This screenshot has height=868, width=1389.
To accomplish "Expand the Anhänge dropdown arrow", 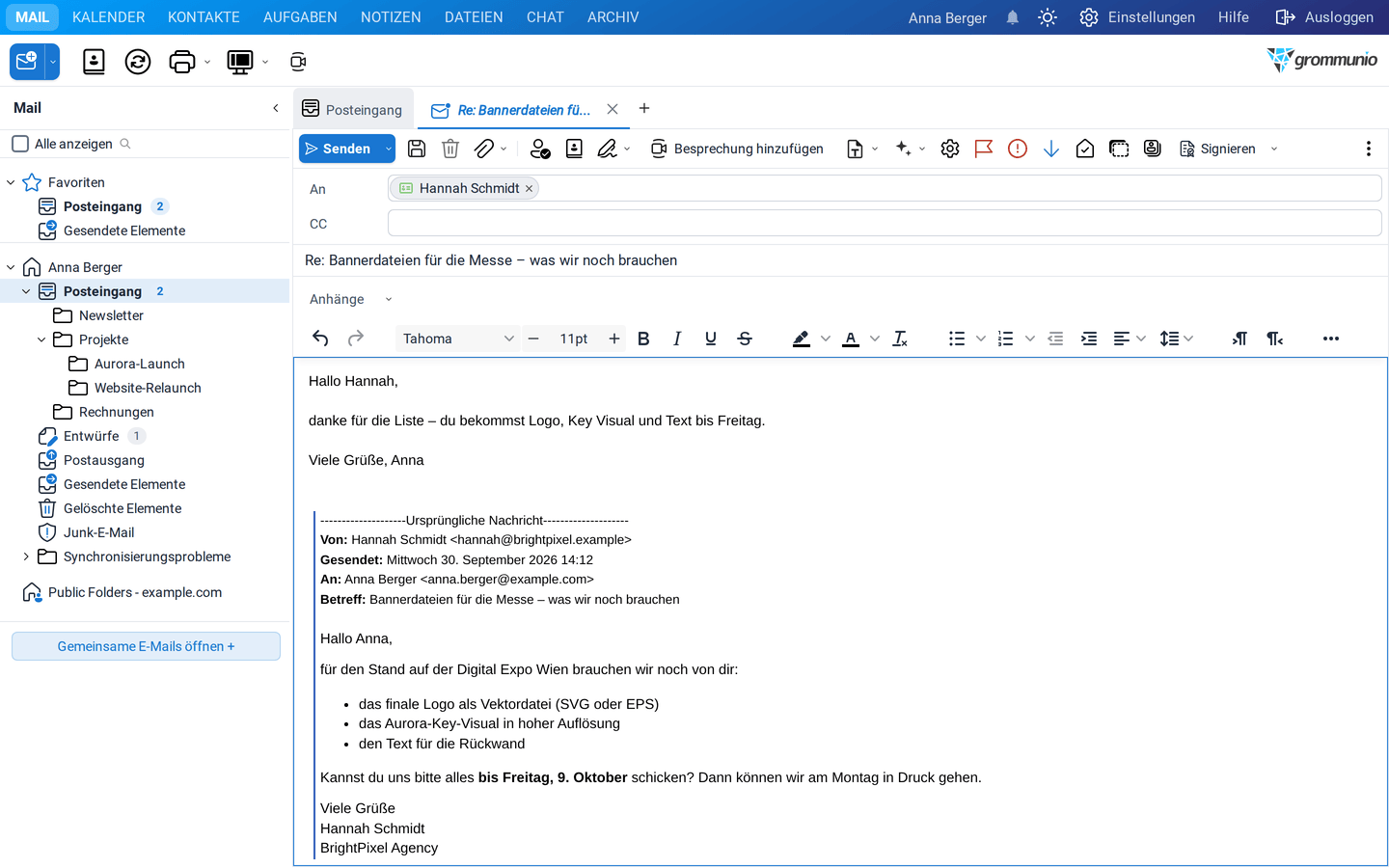I will [x=389, y=299].
